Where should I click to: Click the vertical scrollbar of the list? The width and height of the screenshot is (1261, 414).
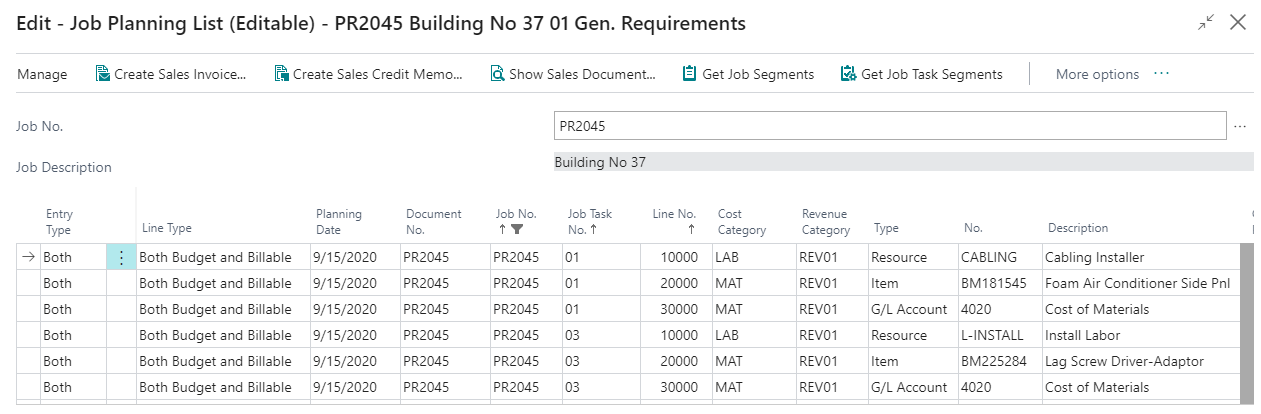[1246, 320]
